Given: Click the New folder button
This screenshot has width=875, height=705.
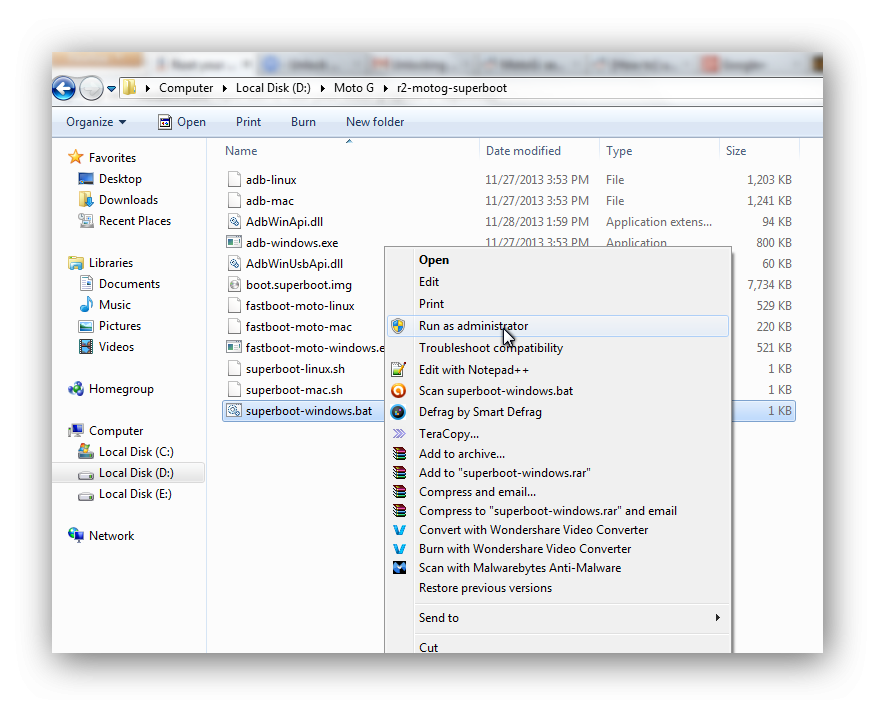Looking at the screenshot, I should point(375,122).
